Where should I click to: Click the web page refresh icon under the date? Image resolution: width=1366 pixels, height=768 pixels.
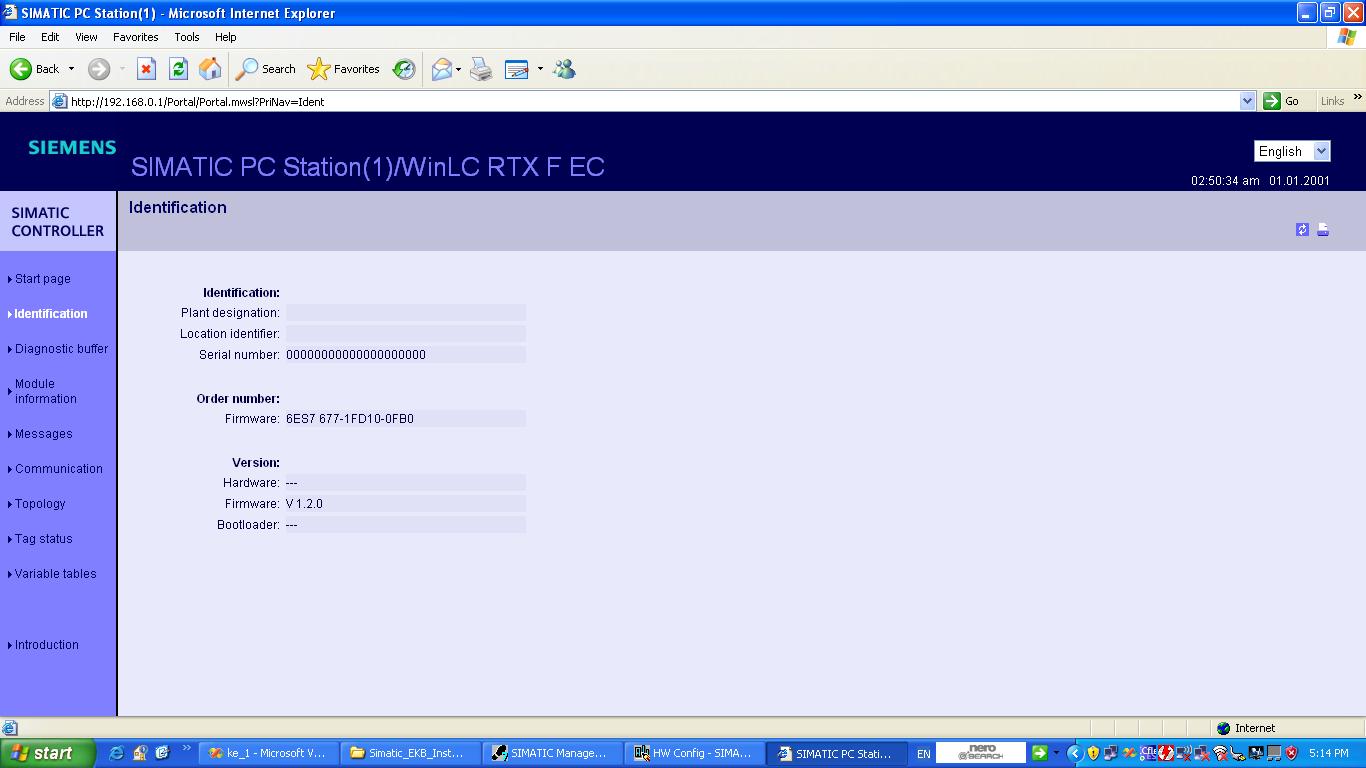click(1302, 230)
